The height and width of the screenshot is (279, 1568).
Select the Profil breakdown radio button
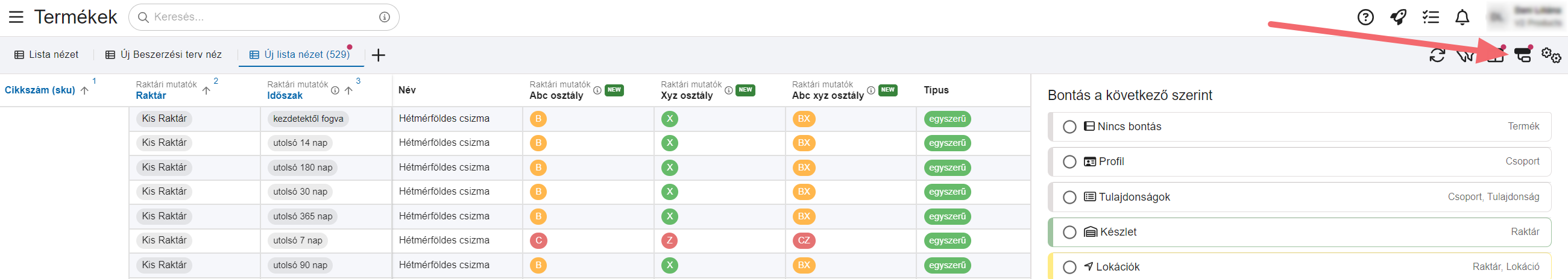click(1069, 161)
